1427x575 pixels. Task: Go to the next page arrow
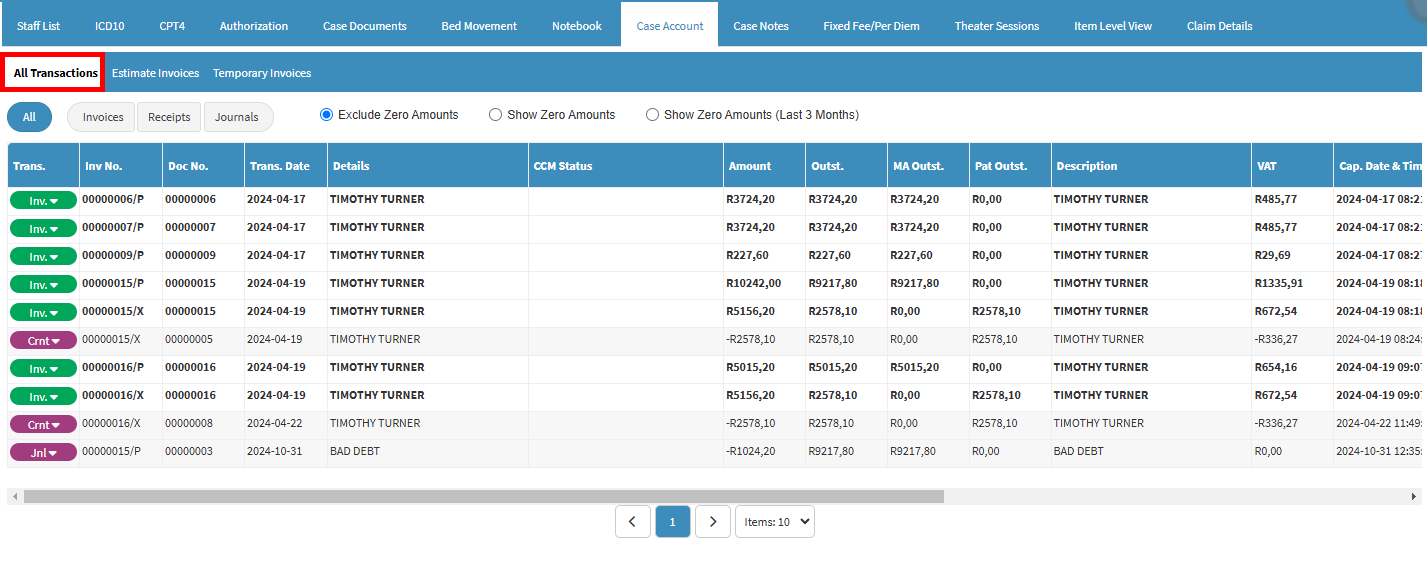click(x=712, y=522)
